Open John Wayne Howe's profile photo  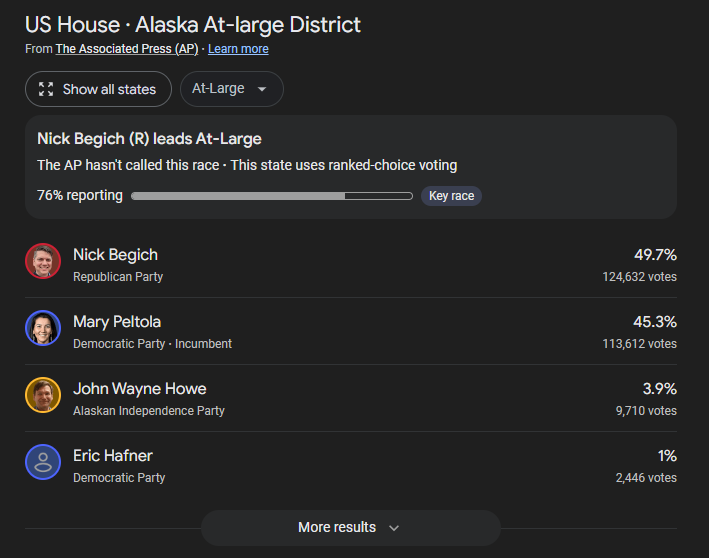click(x=43, y=395)
